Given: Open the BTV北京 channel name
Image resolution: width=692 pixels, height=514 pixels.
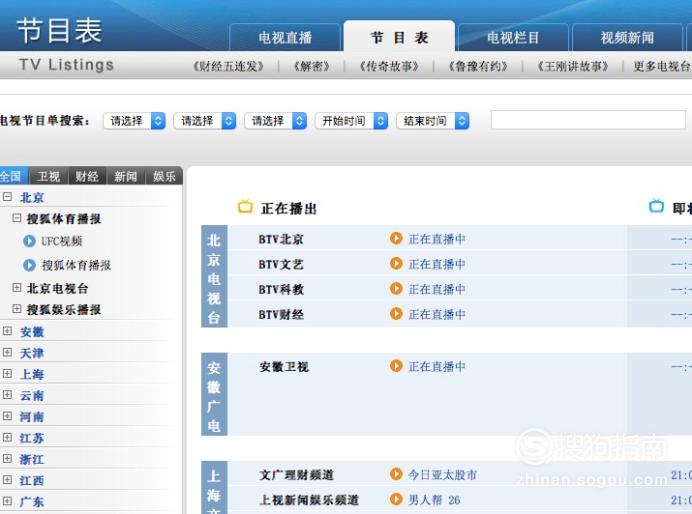Looking at the screenshot, I should point(281,240).
